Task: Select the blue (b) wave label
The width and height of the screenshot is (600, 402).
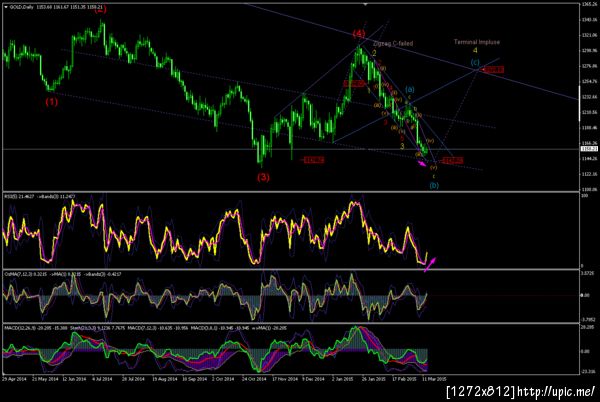Action: [x=434, y=186]
